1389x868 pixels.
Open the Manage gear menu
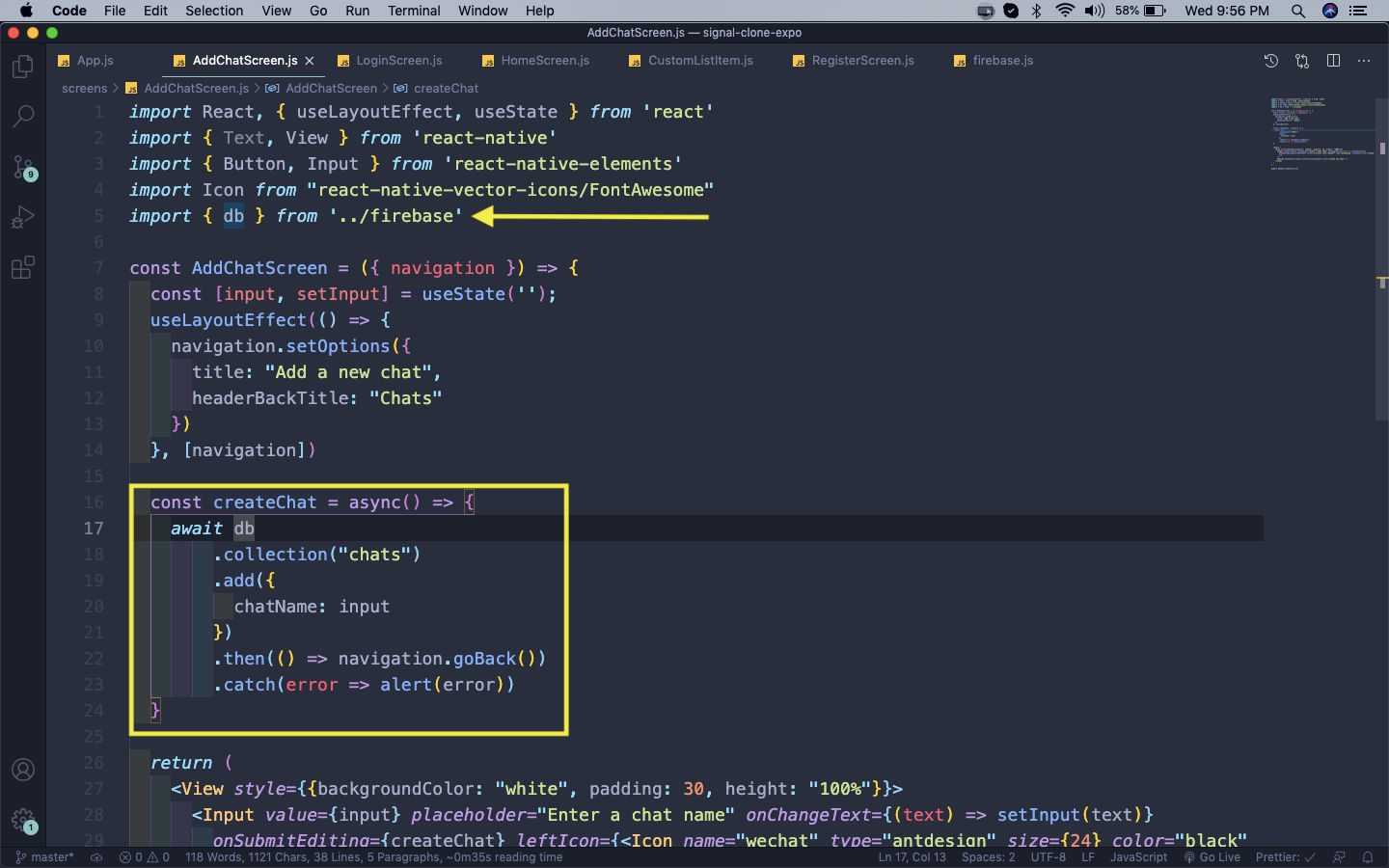coord(23,821)
